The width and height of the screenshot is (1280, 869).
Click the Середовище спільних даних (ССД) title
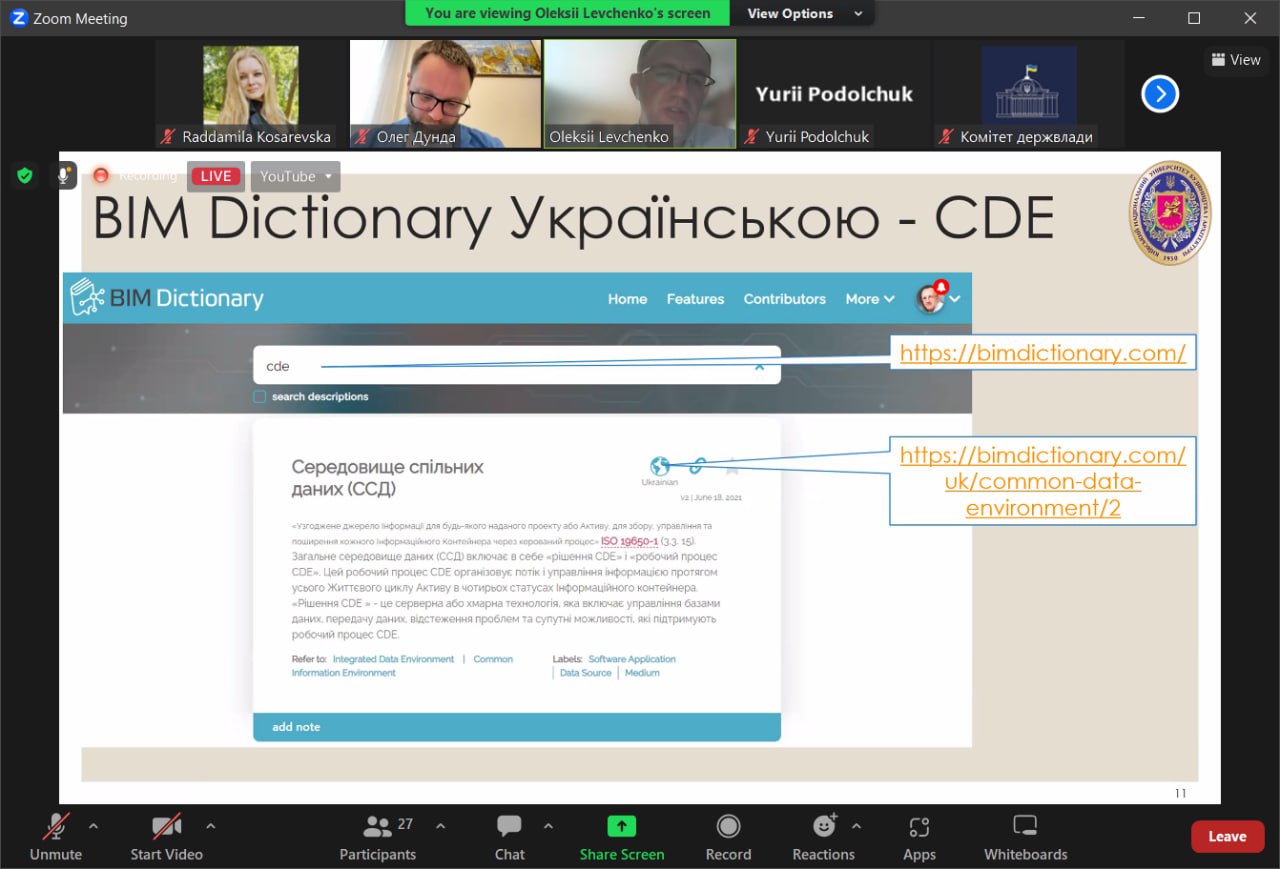point(388,478)
